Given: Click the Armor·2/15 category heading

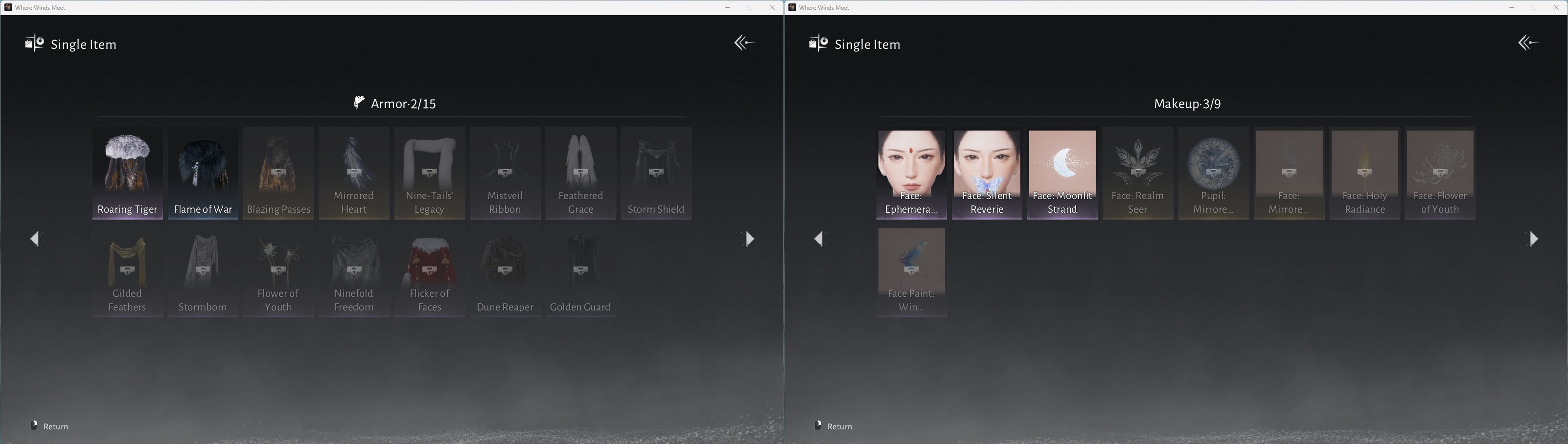Looking at the screenshot, I should (395, 103).
